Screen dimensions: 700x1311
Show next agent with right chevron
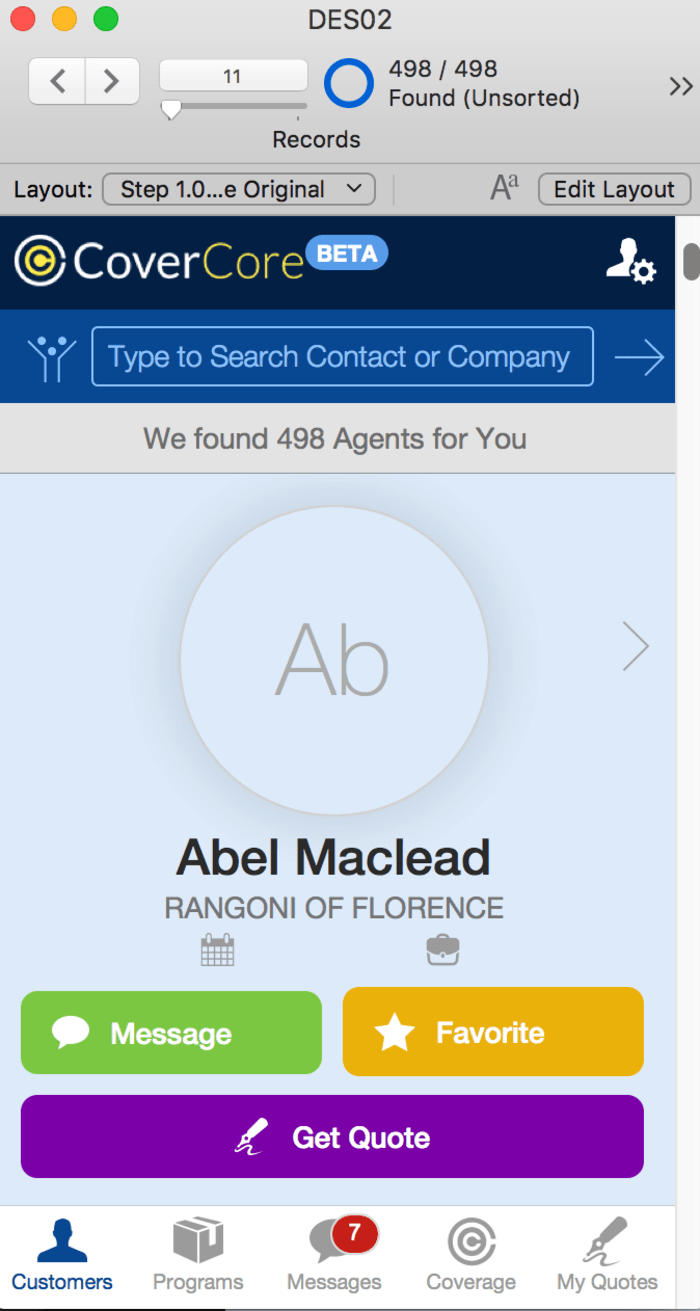pyautogui.click(x=636, y=646)
